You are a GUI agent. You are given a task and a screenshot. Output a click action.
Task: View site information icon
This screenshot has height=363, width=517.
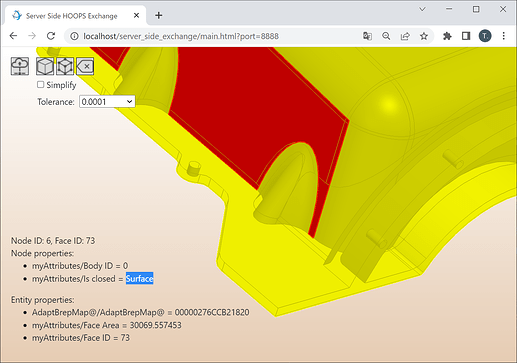[x=74, y=36]
